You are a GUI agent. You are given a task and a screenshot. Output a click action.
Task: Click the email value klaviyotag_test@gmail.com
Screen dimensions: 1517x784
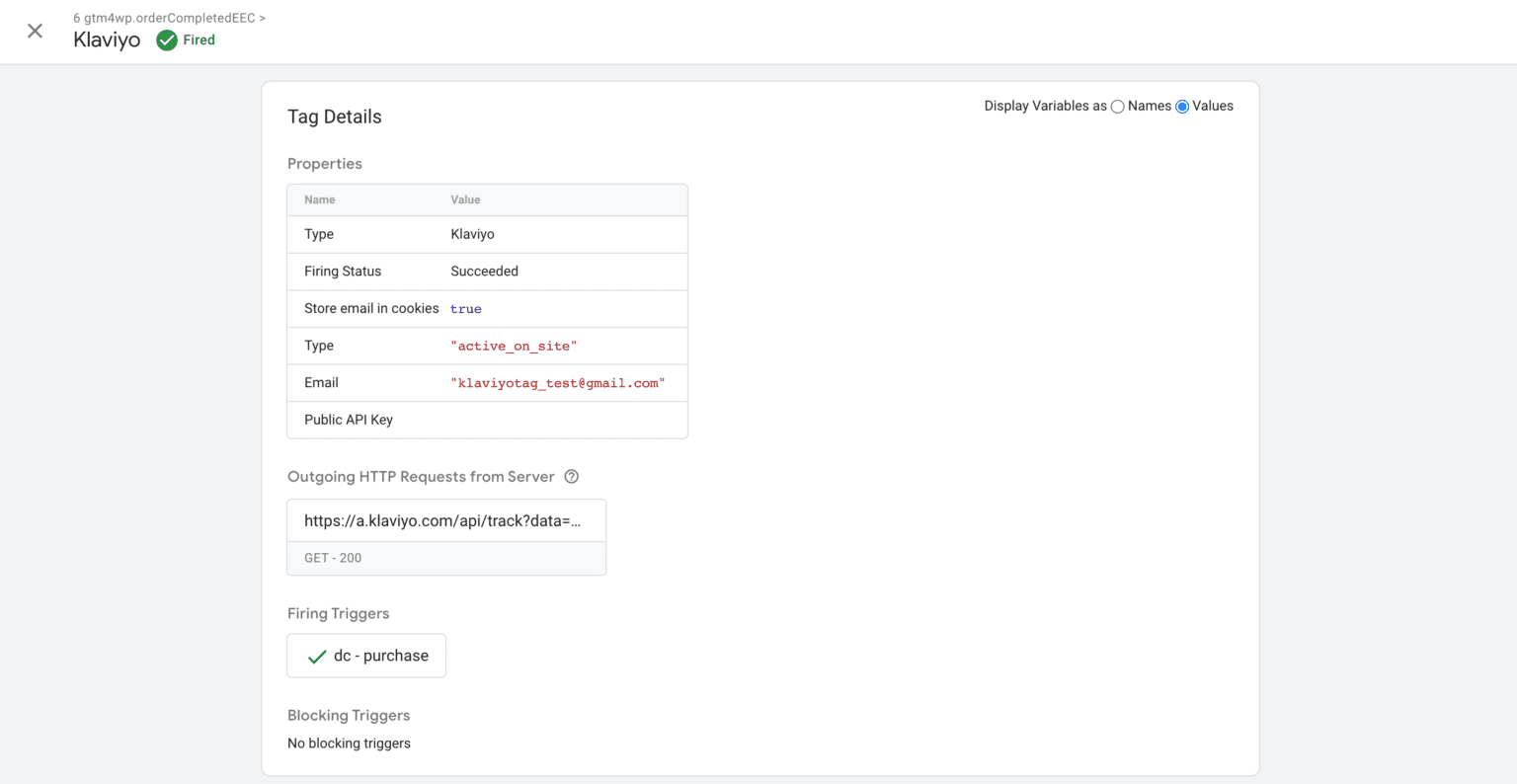[558, 383]
